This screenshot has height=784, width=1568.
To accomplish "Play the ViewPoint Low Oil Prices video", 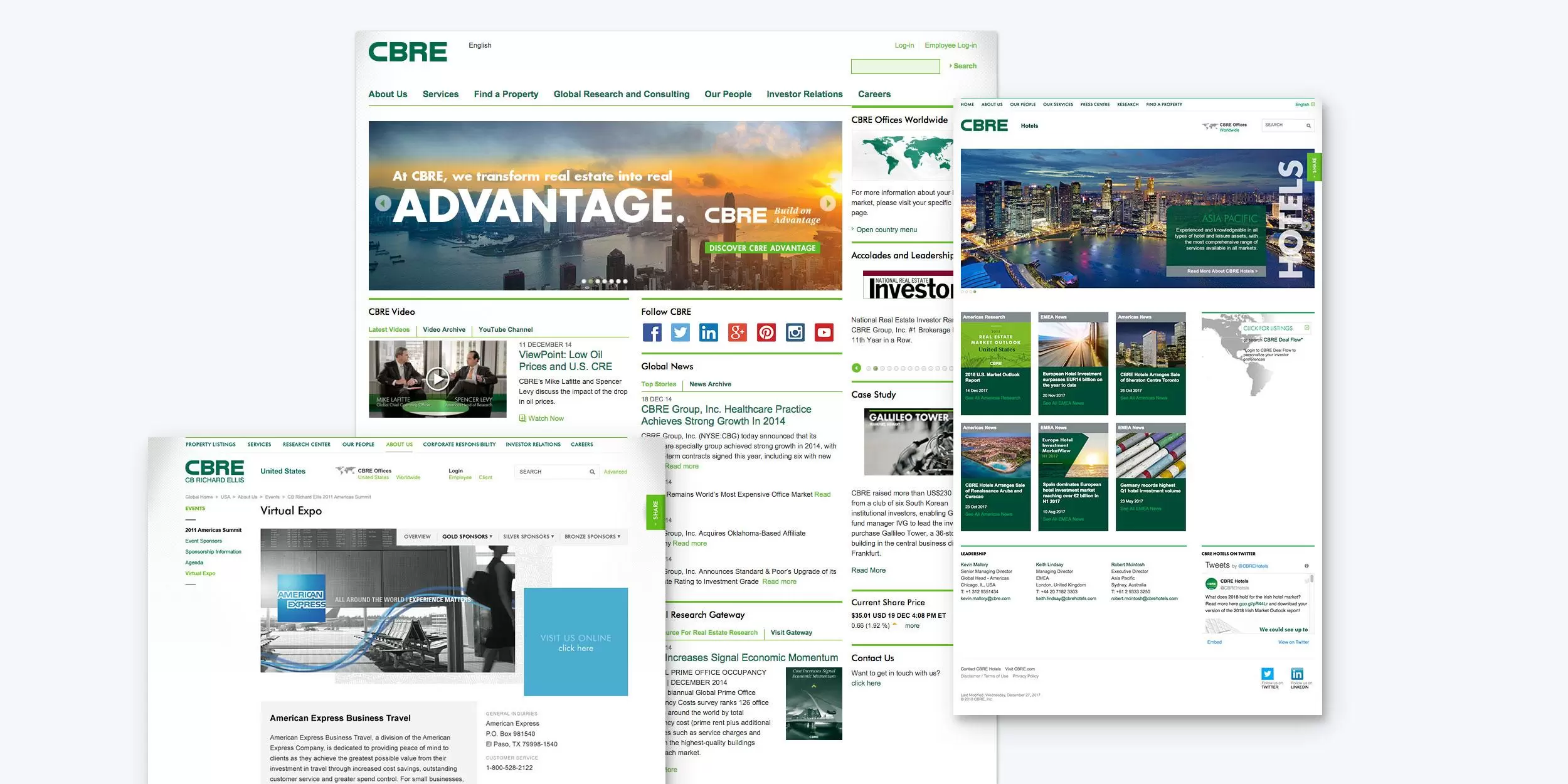I will pyautogui.click(x=438, y=378).
